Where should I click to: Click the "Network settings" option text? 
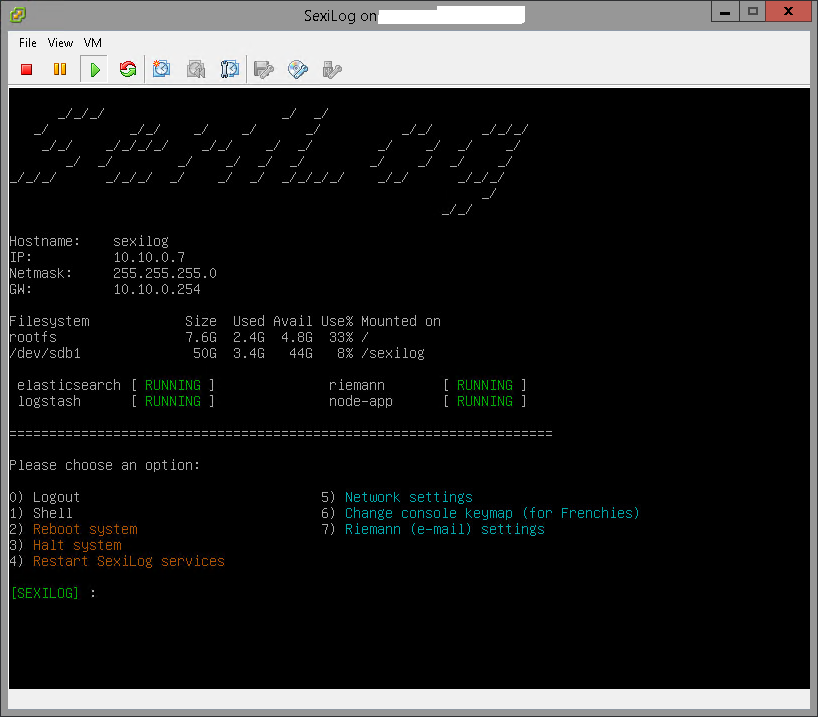click(408, 497)
